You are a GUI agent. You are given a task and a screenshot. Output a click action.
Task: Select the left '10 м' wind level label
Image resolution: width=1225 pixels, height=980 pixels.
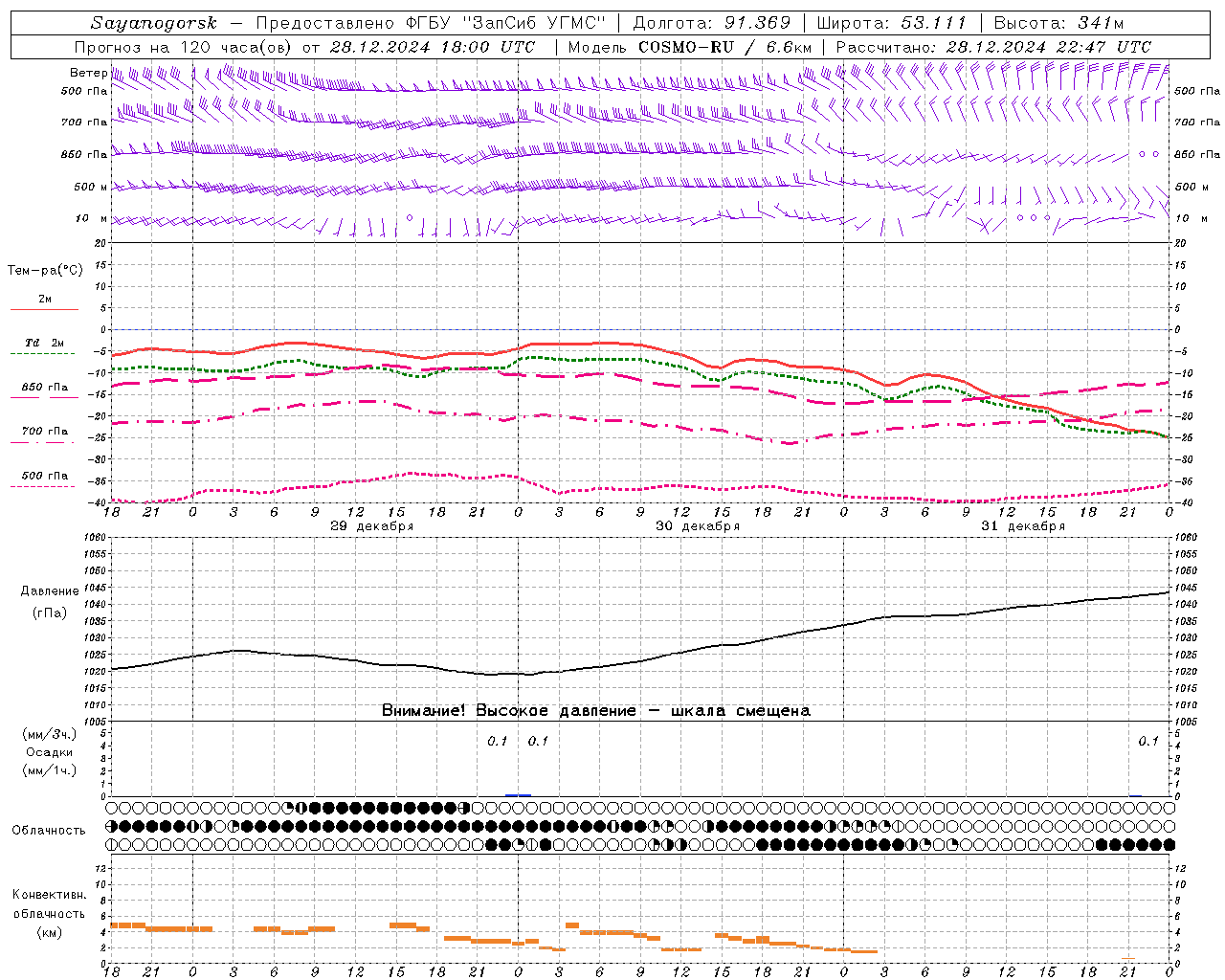(x=92, y=218)
